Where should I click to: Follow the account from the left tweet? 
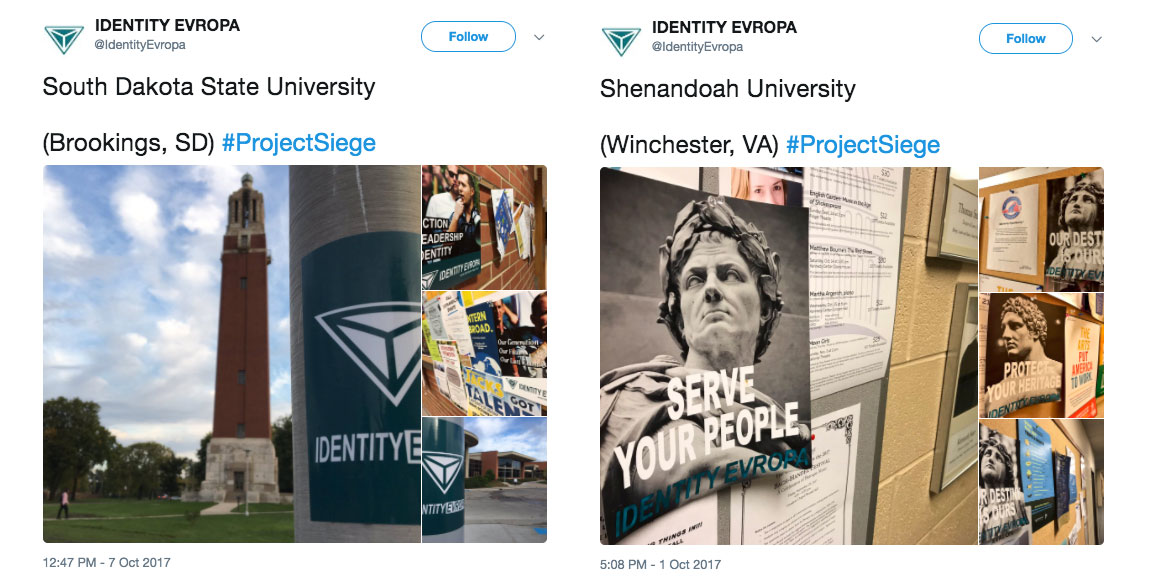coord(468,37)
